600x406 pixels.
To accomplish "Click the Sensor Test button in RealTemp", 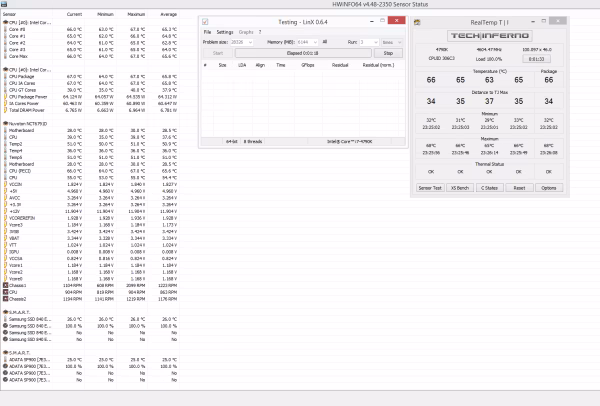I will click(430, 188).
